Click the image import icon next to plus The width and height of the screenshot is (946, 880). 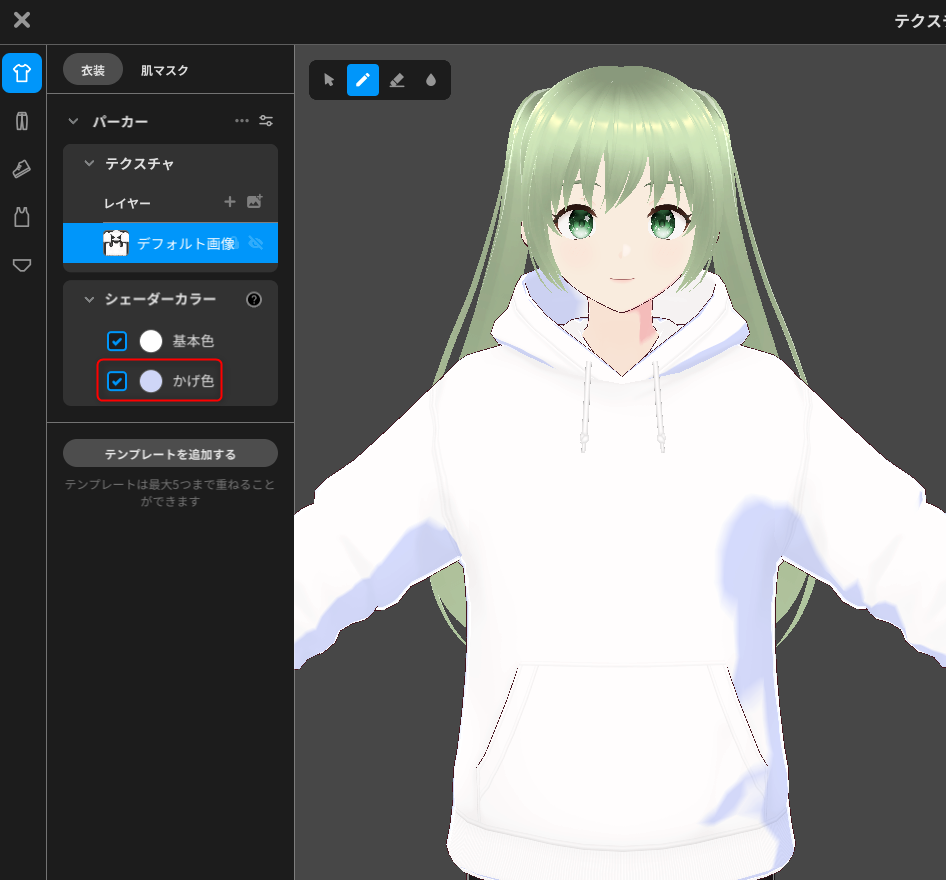(x=255, y=201)
